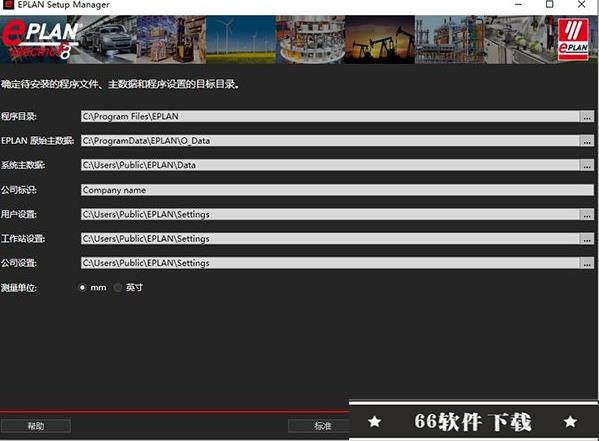The image size is (599, 441).
Task: Maximize the EPLAN Setup Manager window
Action: point(550,5)
